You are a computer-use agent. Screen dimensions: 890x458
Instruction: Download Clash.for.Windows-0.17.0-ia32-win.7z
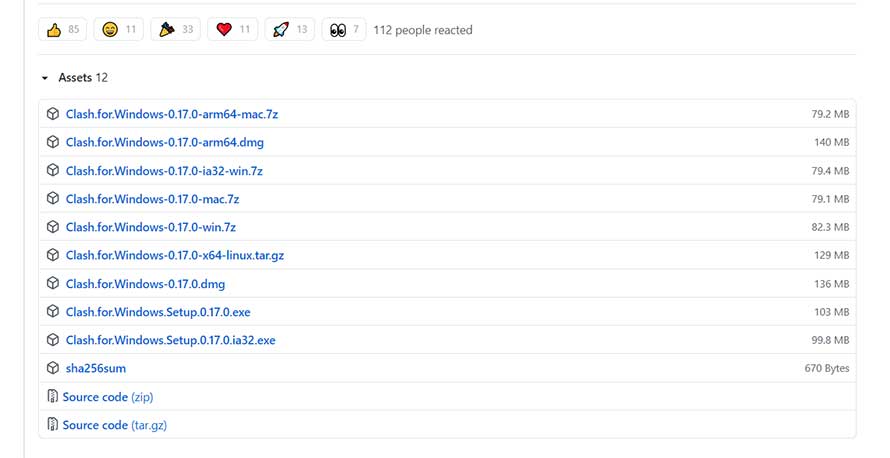click(x=164, y=171)
